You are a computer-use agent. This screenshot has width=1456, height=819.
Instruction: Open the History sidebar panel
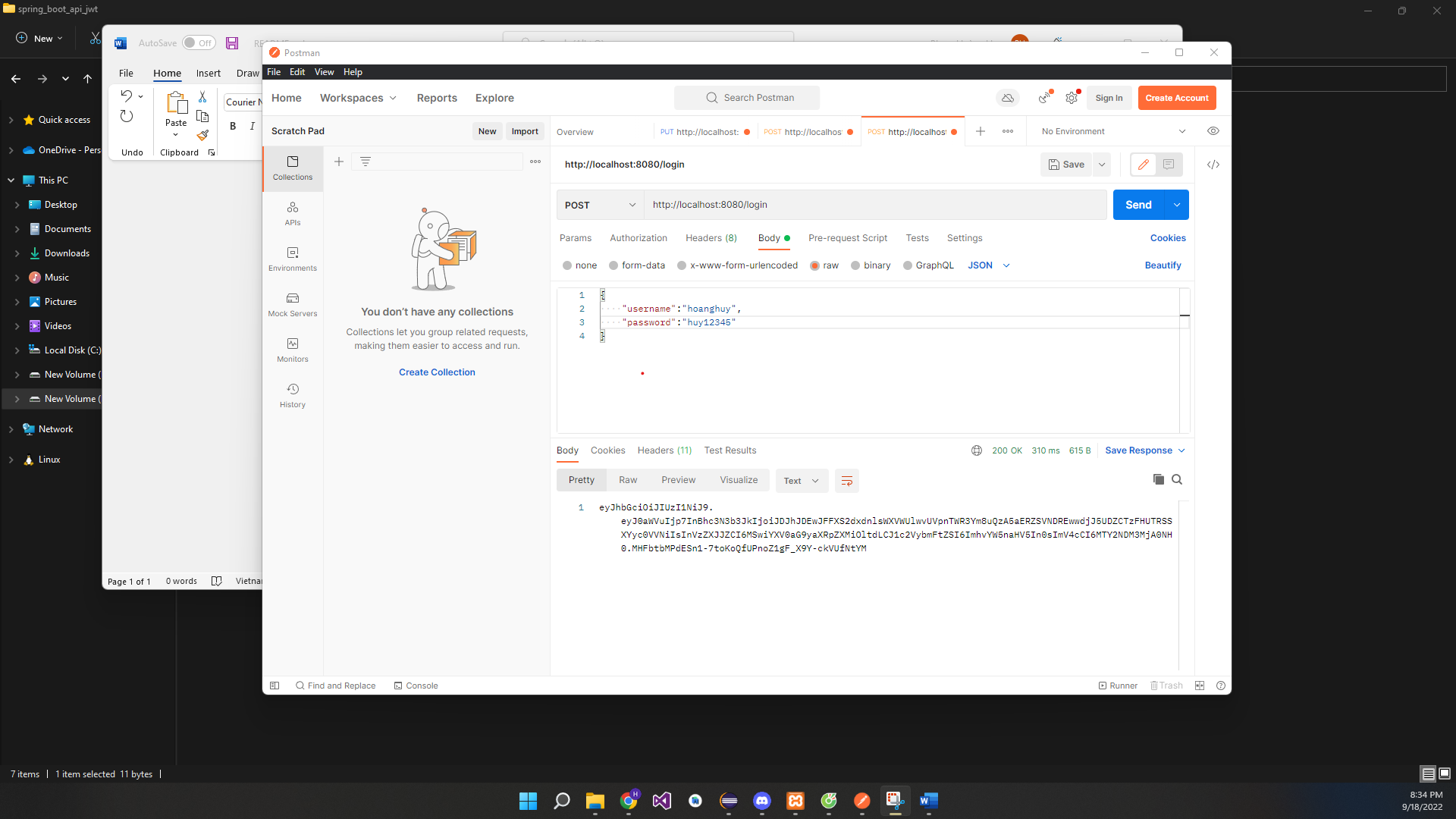point(292,395)
